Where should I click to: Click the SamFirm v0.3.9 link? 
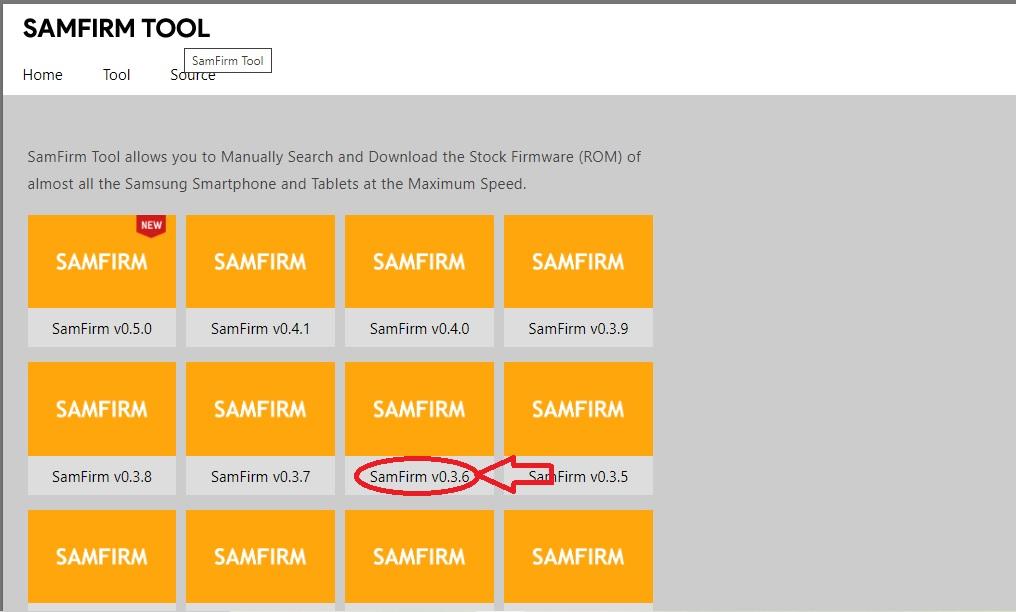pyautogui.click(x=579, y=329)
